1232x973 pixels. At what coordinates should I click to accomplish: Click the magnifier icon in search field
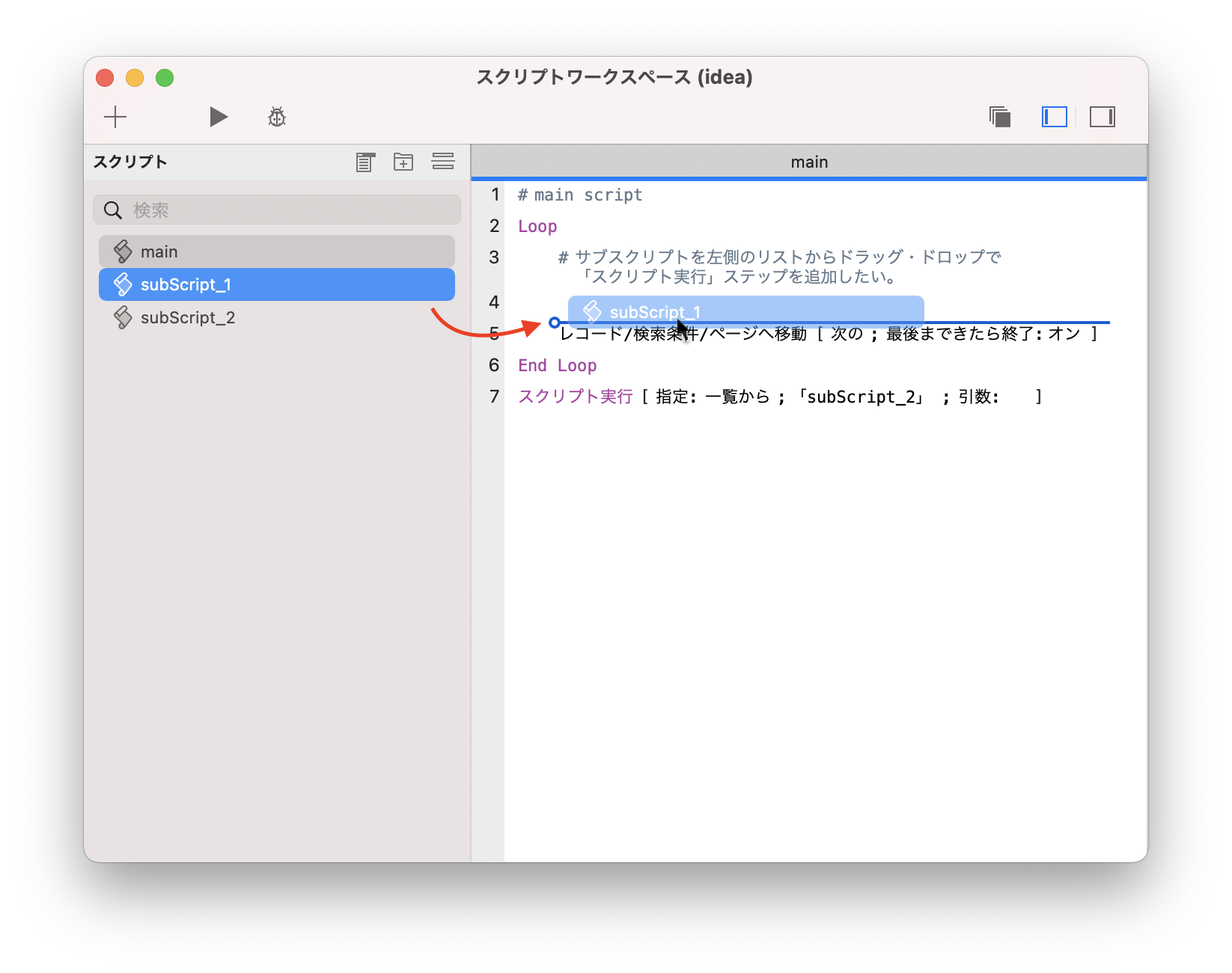[x=113, y=210]
